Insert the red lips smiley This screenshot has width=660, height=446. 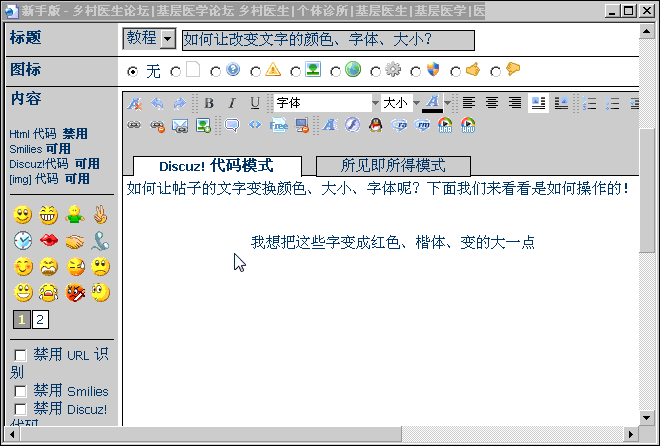(48, 240)
